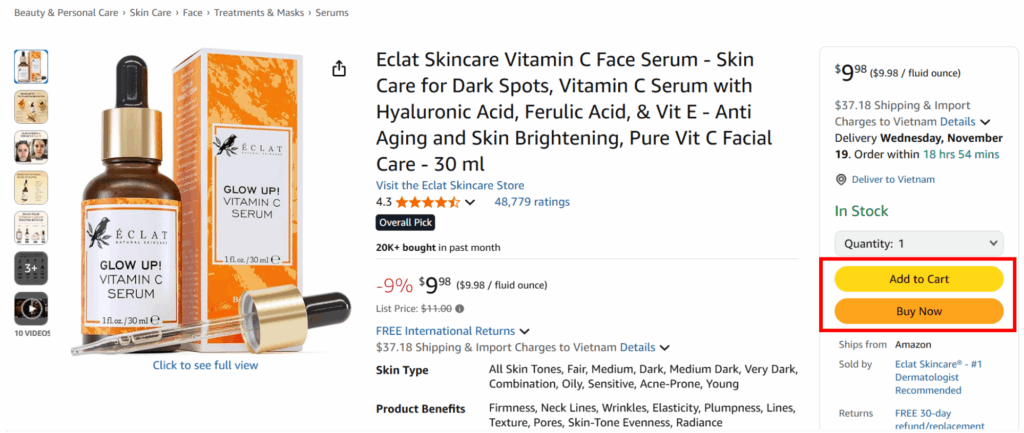Visit the Eclat Skincare Store link
The image size is (1024, 433).
point(450,185)
